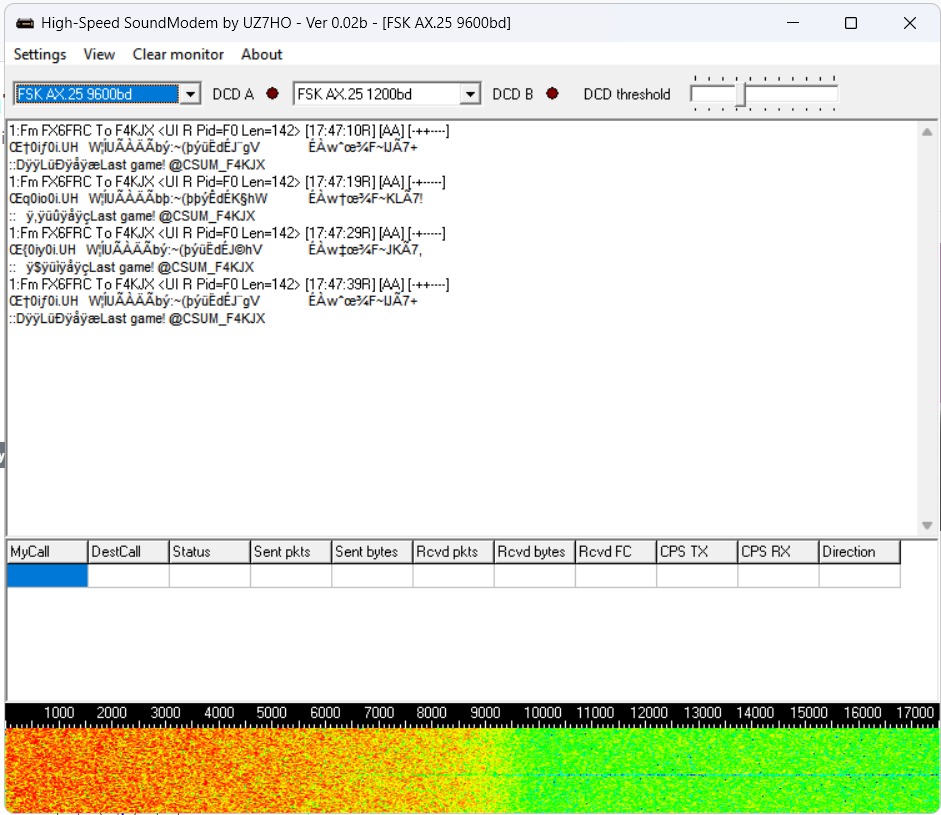Screen dimensions: 941x815
Task: Open the About menu item
Action: point(261,54)
